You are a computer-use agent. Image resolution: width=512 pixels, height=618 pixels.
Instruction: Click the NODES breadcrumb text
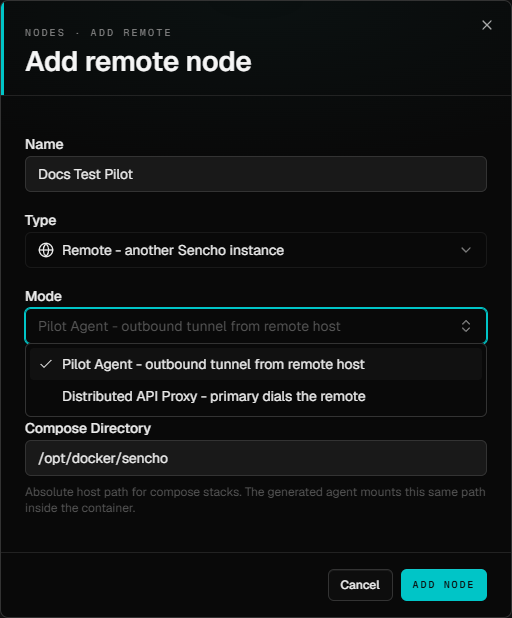coord(45,33)
